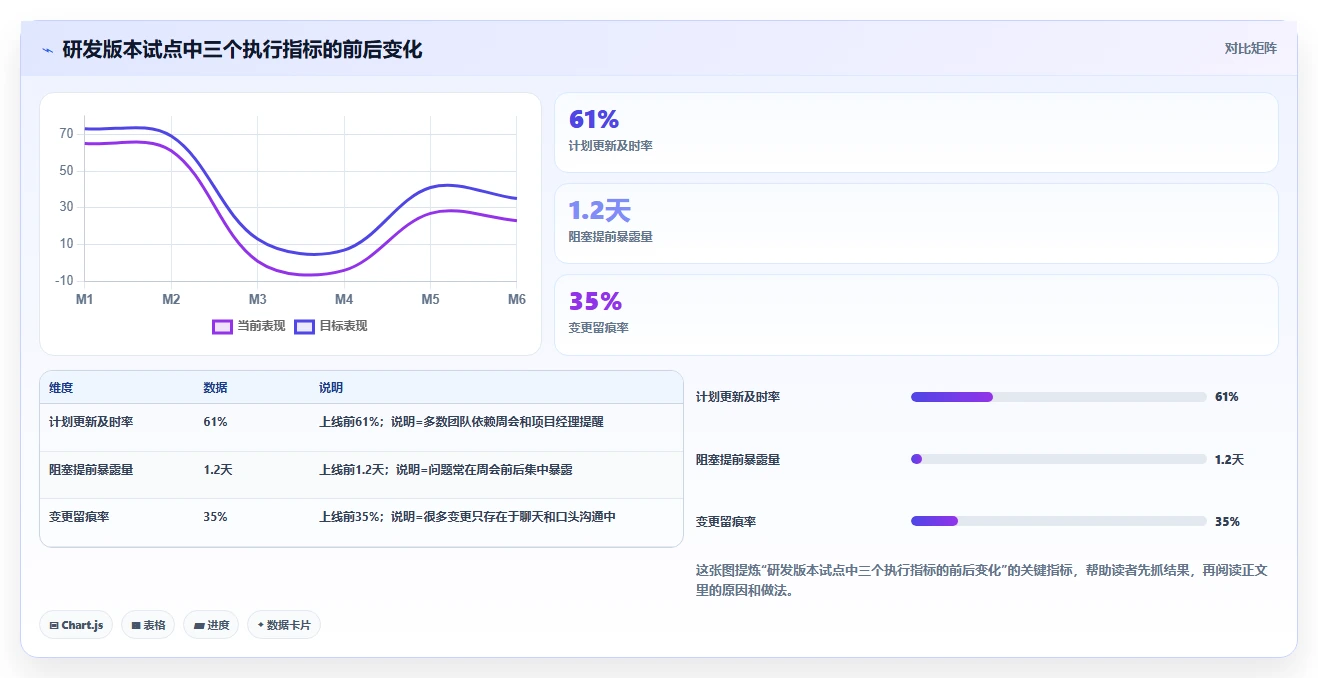1318x678 pixels.
Task: Click the M4 axis label on chart
Action: pyautogui.click(x=344, y=299)
